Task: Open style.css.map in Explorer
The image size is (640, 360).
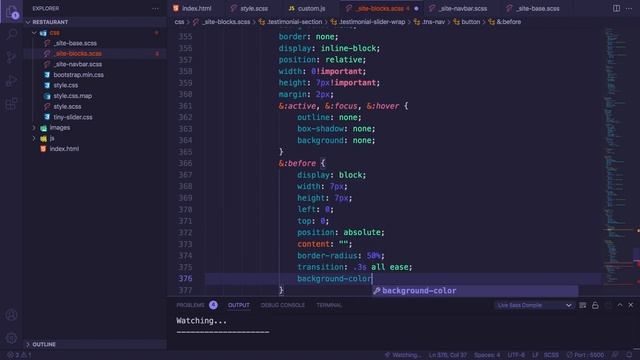Action: coord(95,96)
